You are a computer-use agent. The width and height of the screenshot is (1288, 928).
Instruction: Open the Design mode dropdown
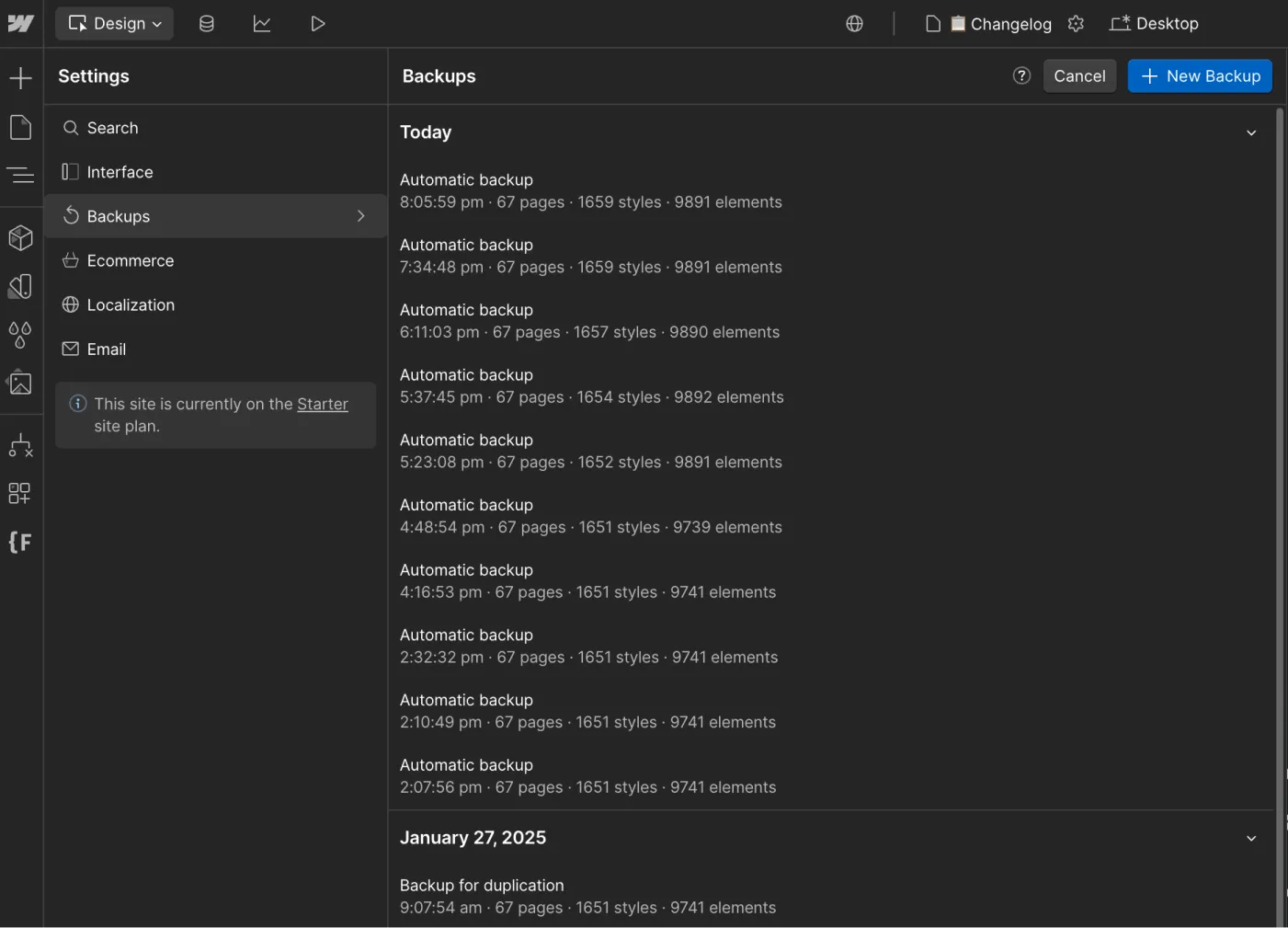click(114, 23)
